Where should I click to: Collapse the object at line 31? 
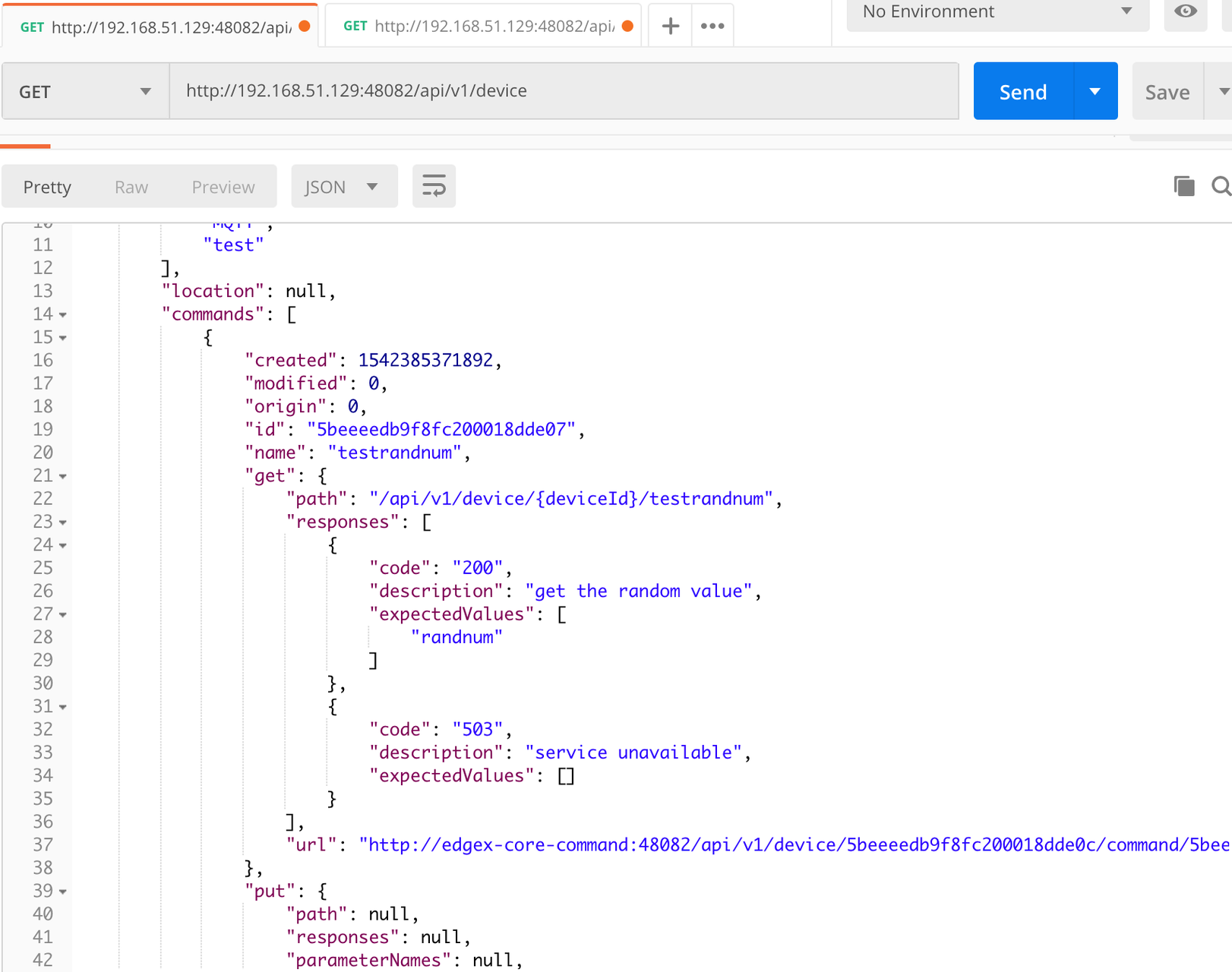[63, 707]
